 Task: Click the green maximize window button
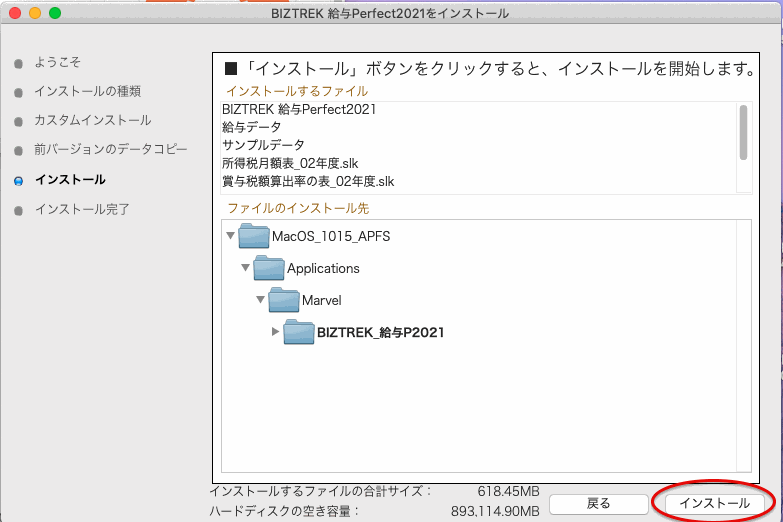pyautogui.click(x=54, y=13)
